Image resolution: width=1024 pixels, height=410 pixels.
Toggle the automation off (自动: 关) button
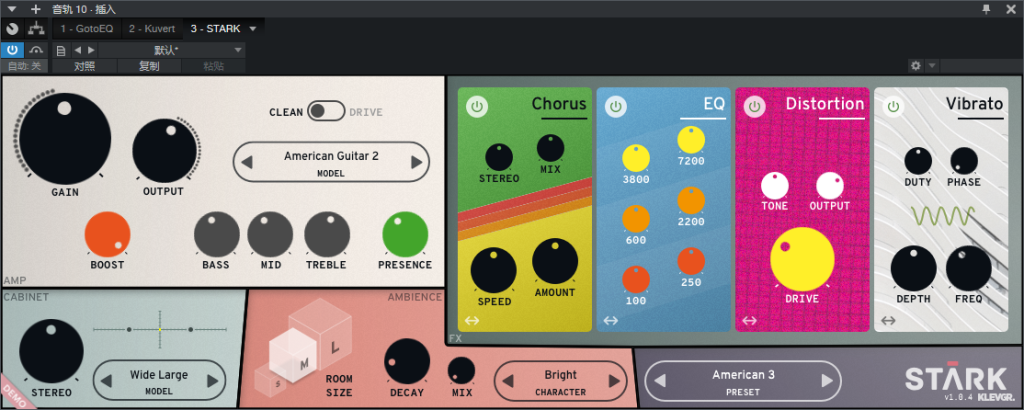[24, 66]
